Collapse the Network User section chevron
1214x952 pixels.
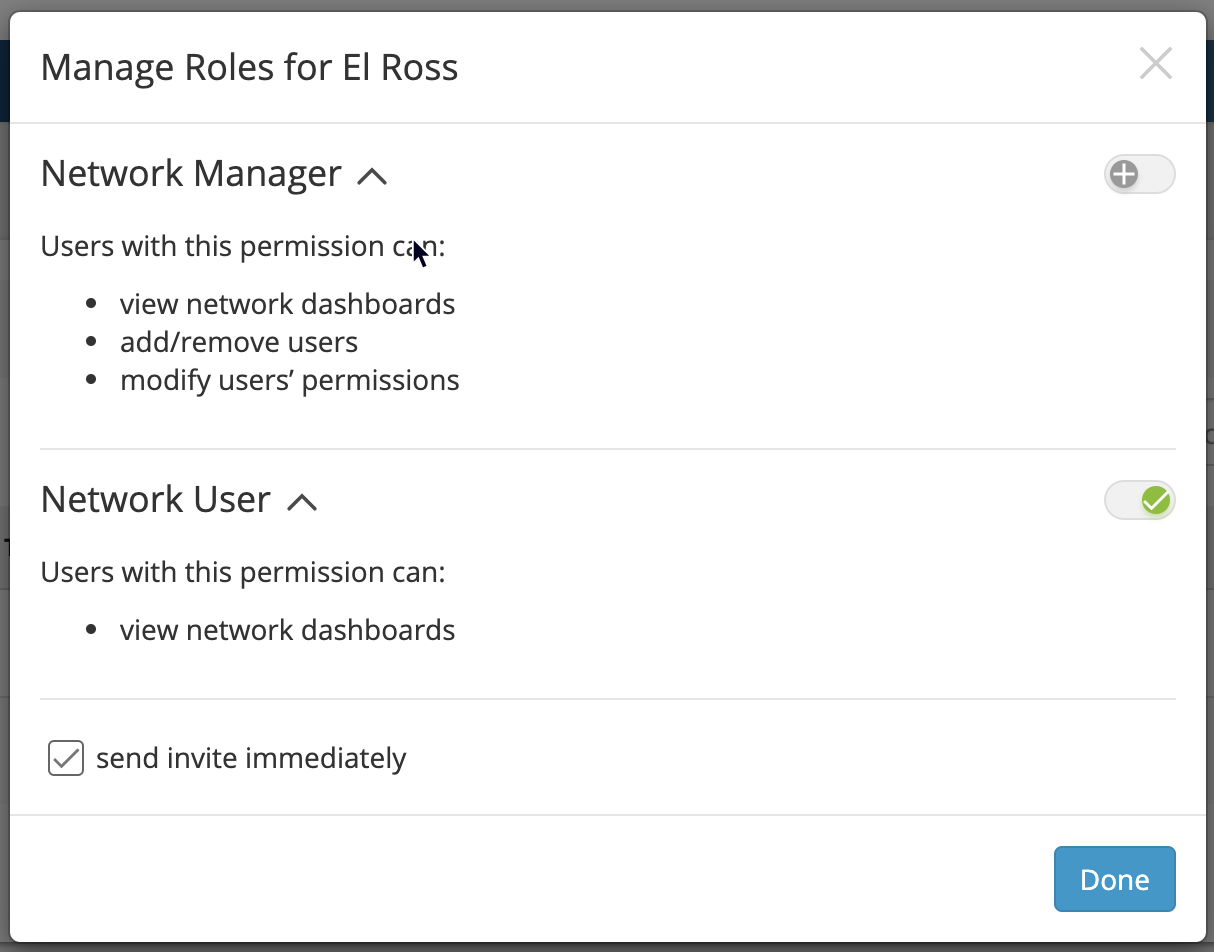(x=302, y=503)
